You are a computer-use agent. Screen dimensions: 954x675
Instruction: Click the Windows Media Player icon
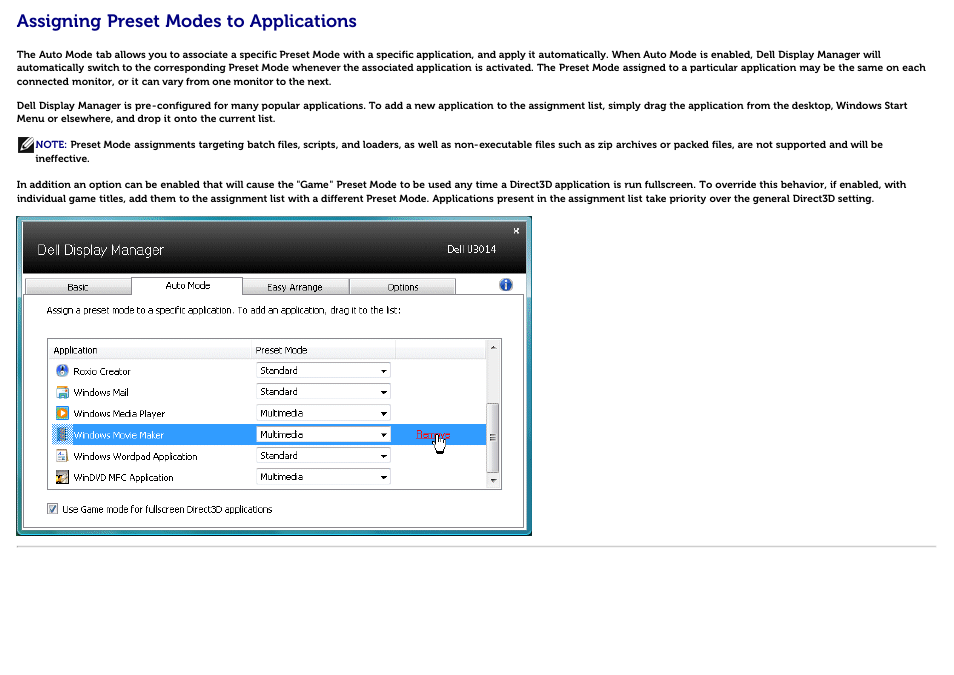point(62,413)
